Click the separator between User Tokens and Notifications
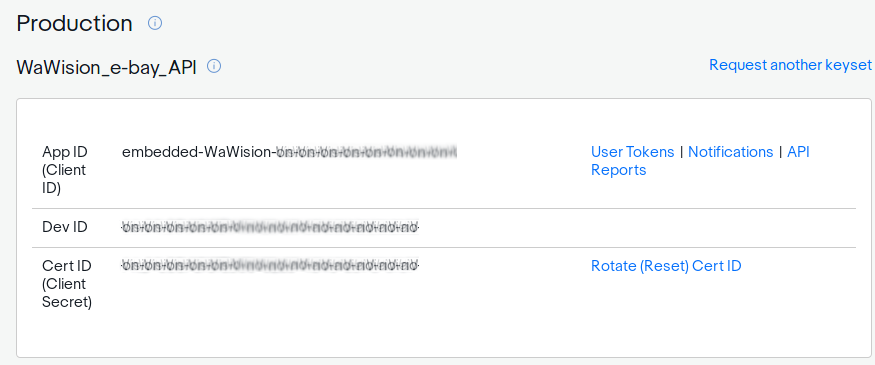875x365 pixels. coord(681,152)
